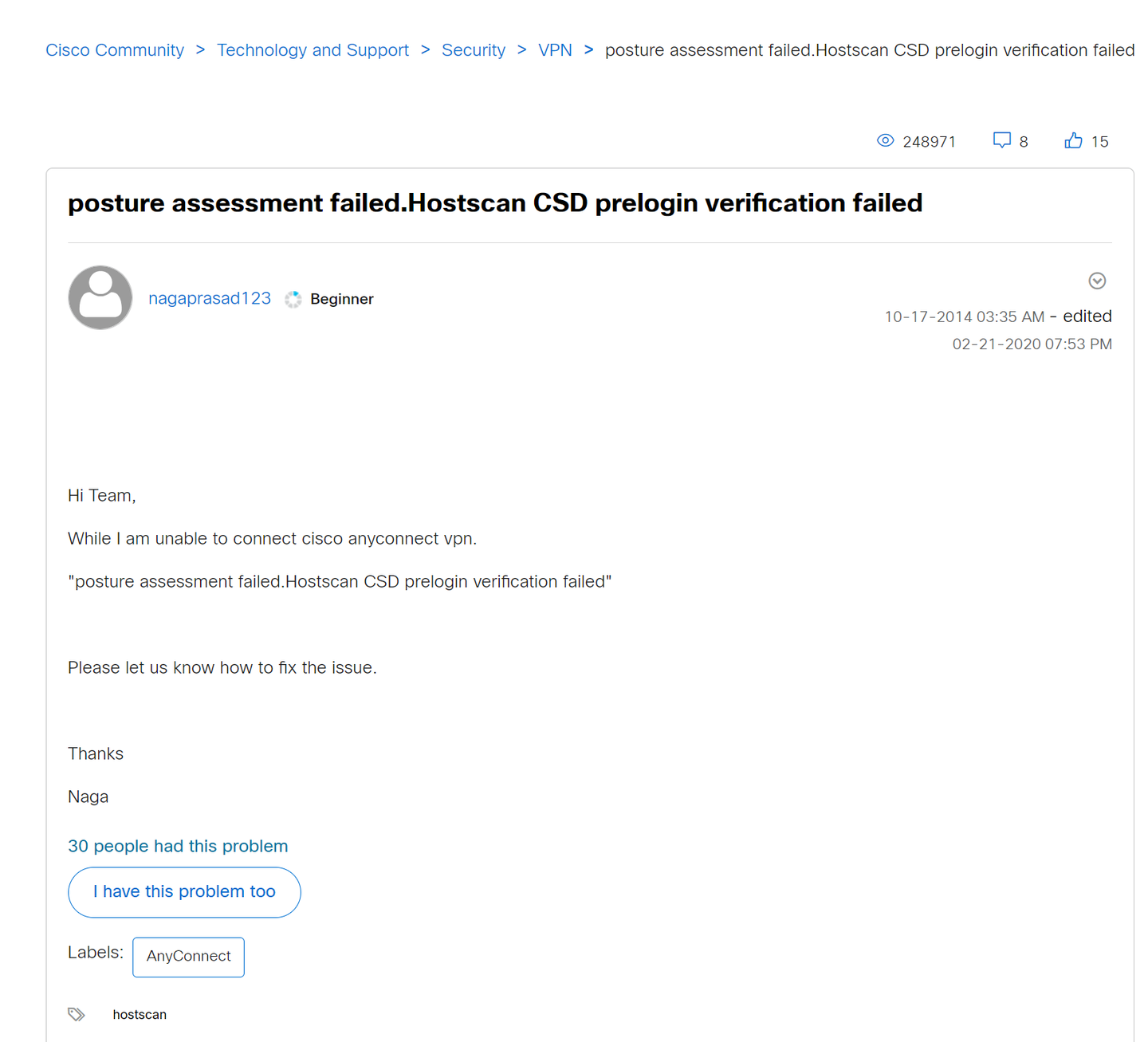Click the views count eye icon
This screenshot has height=1042, width=1148.
coord(886,140)
